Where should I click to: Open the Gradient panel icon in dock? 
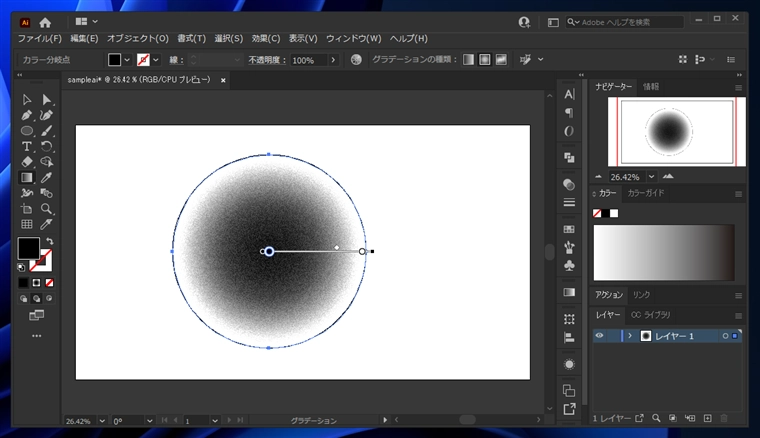(569, 292)
